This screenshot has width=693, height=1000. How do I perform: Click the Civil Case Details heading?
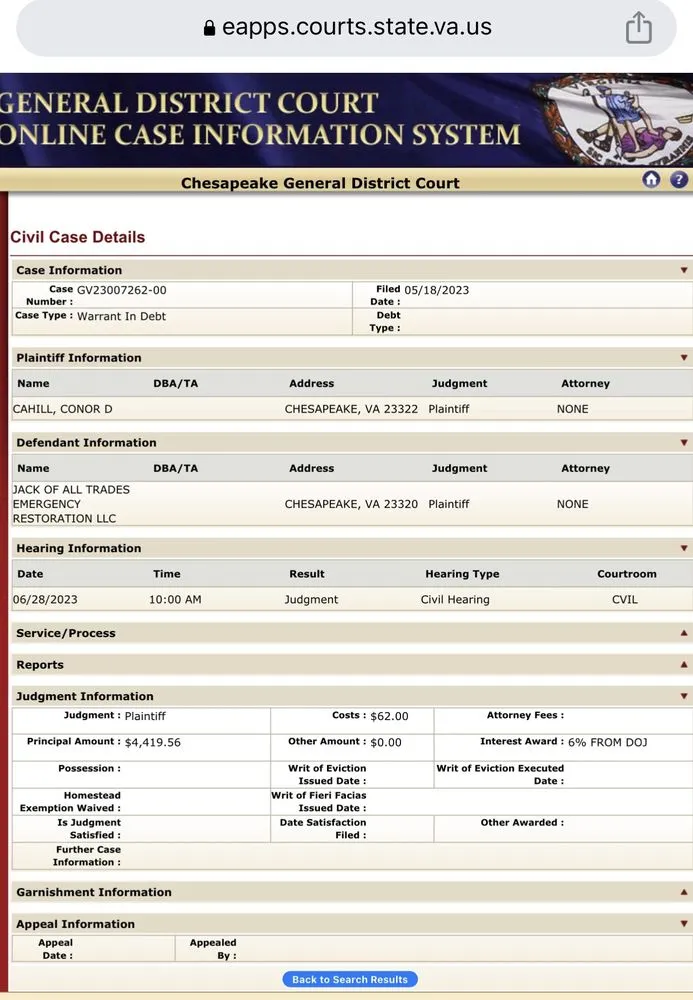pos(78,237)
